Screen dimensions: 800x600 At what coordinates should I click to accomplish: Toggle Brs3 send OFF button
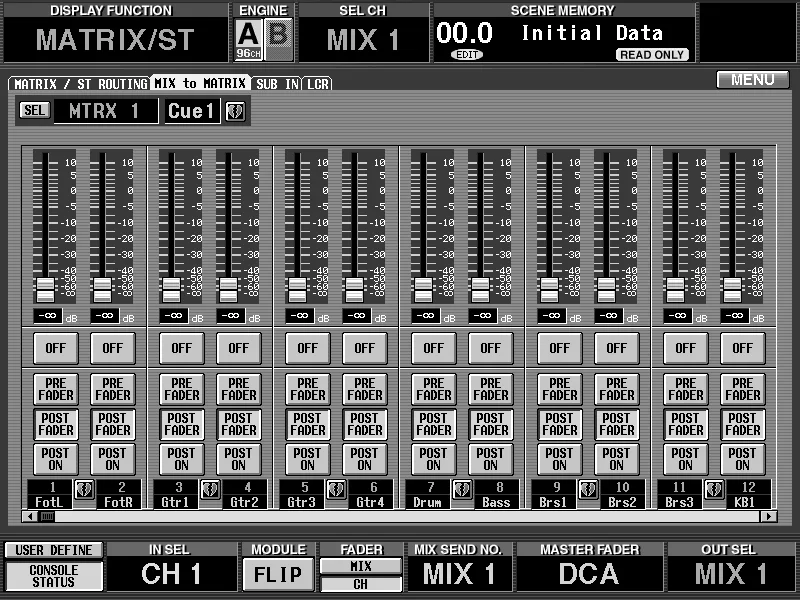pyautogui.click(x=686, y=348)
